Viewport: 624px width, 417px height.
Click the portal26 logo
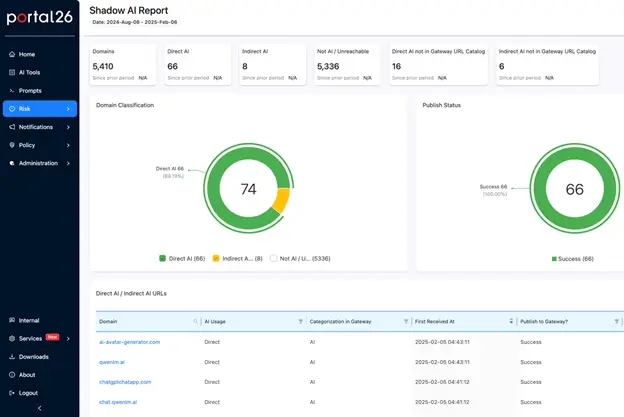[39, 17]
